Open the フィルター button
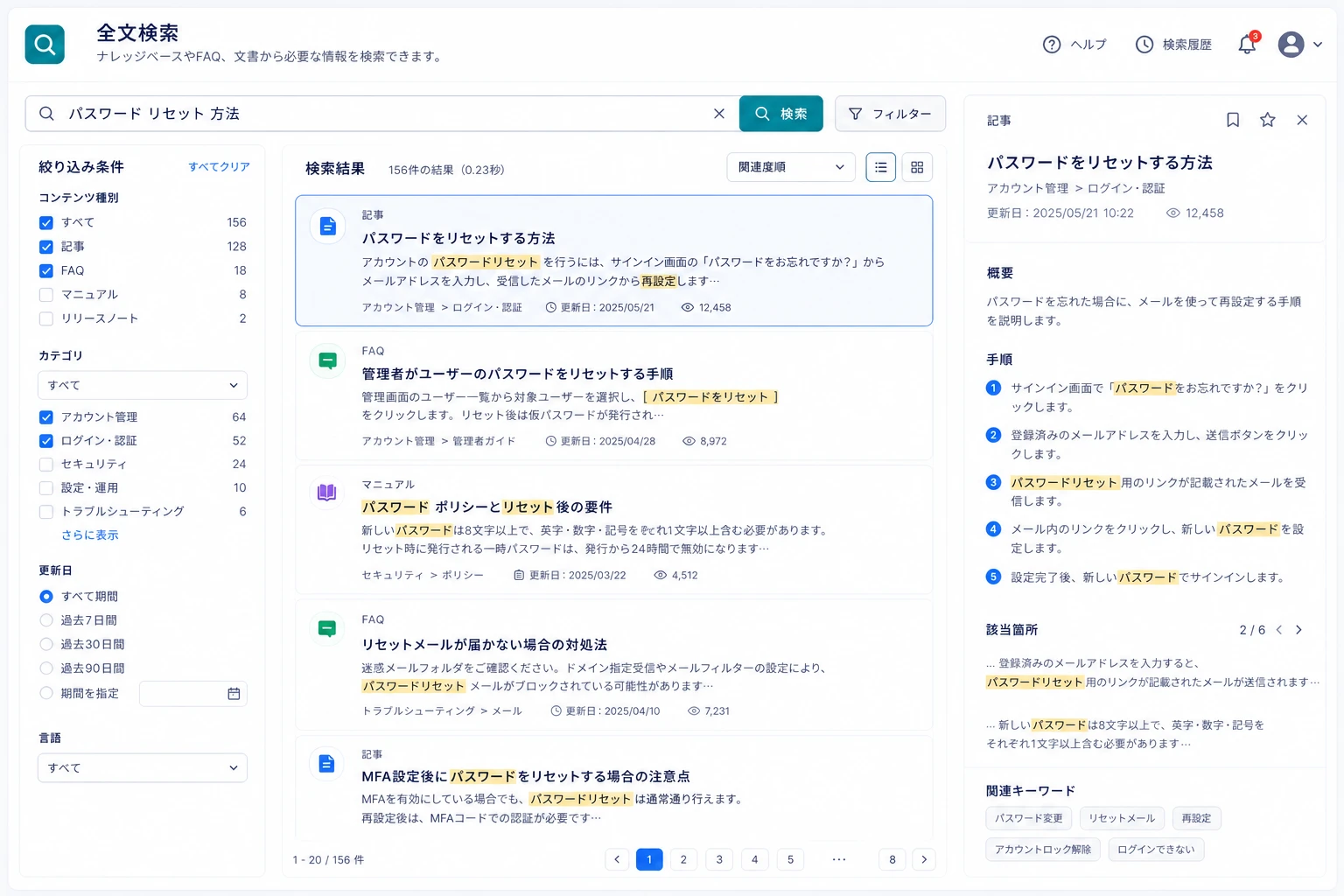1344x896 pixels. 890,114
